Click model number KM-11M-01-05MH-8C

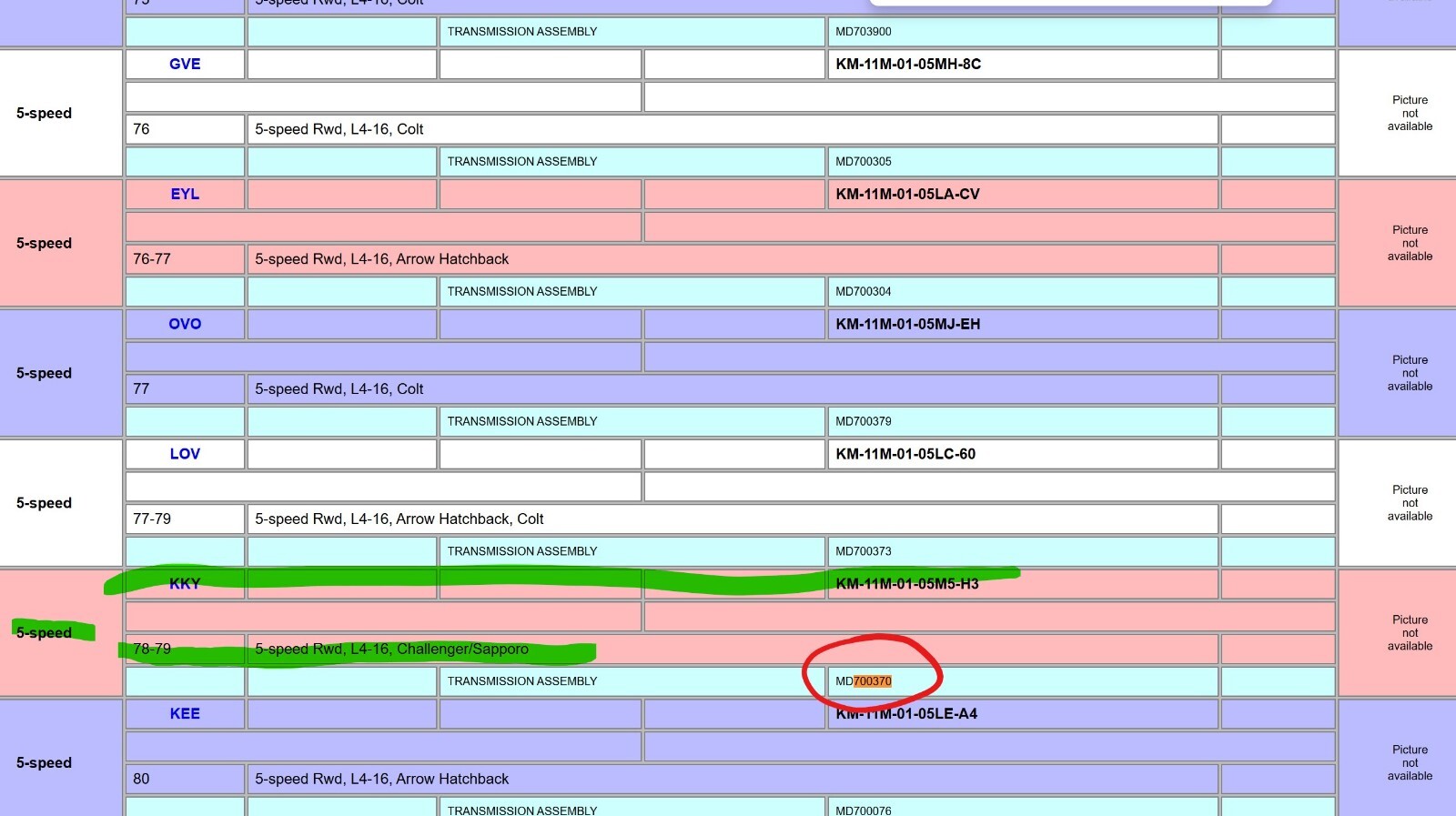908,64
